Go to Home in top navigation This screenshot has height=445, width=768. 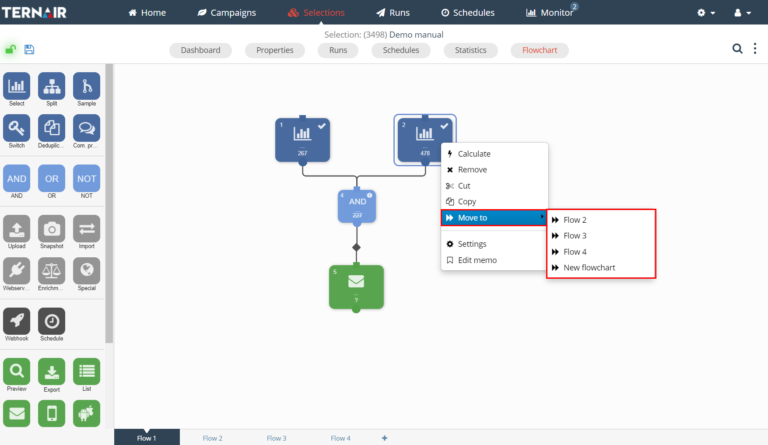pos(147,13)
